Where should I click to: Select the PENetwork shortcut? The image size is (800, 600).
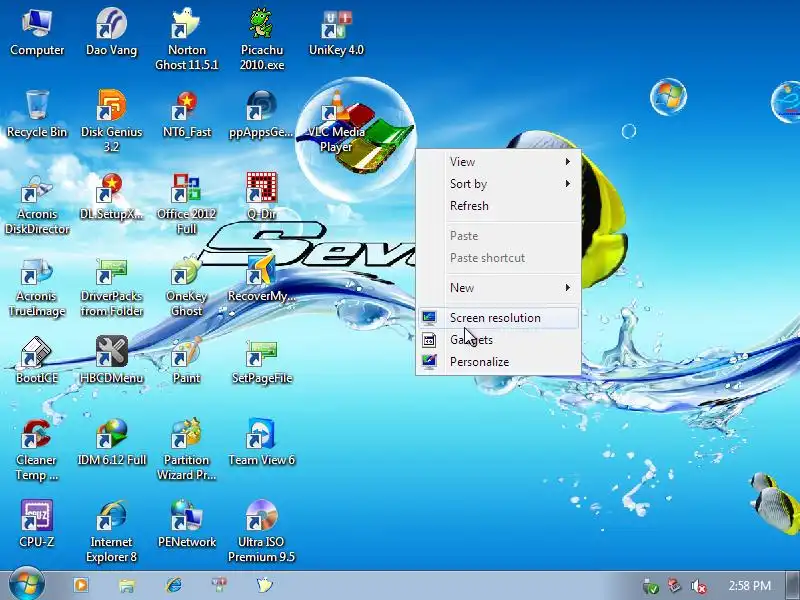point(186,524)
